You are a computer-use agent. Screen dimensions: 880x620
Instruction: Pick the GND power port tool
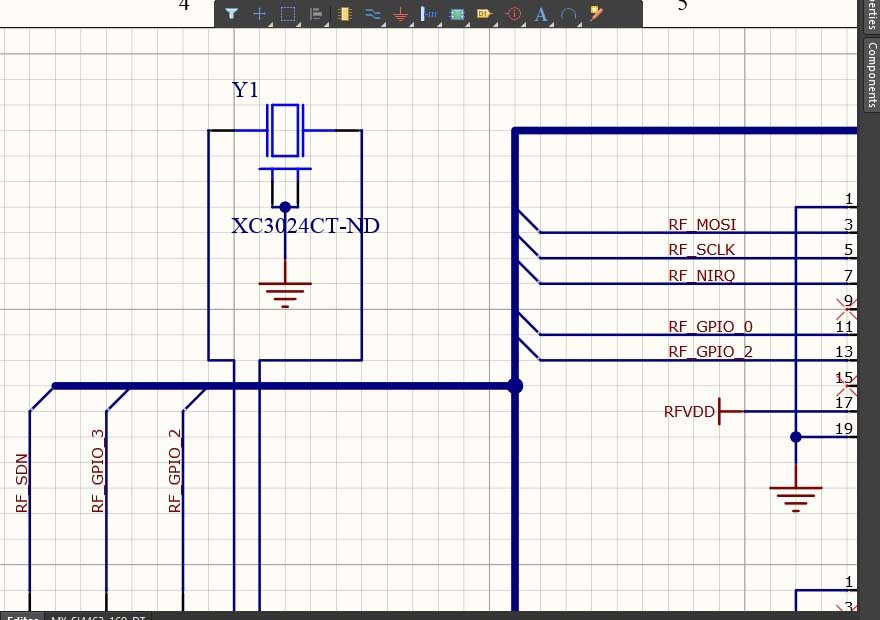click(x=400, y=14)
